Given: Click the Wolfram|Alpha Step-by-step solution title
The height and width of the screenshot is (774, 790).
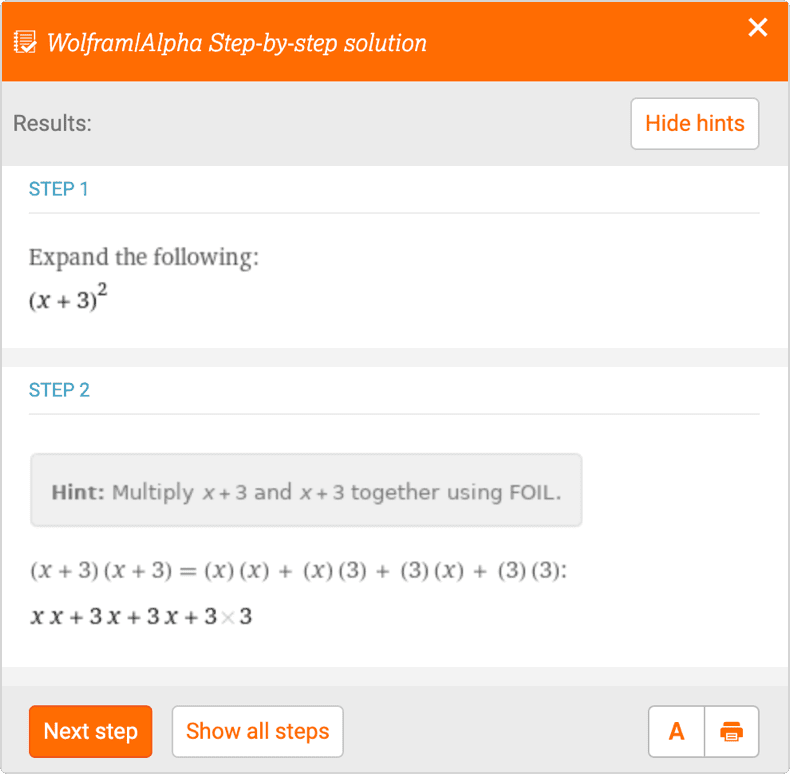Looking at the screenshot, I should point(237,44).
